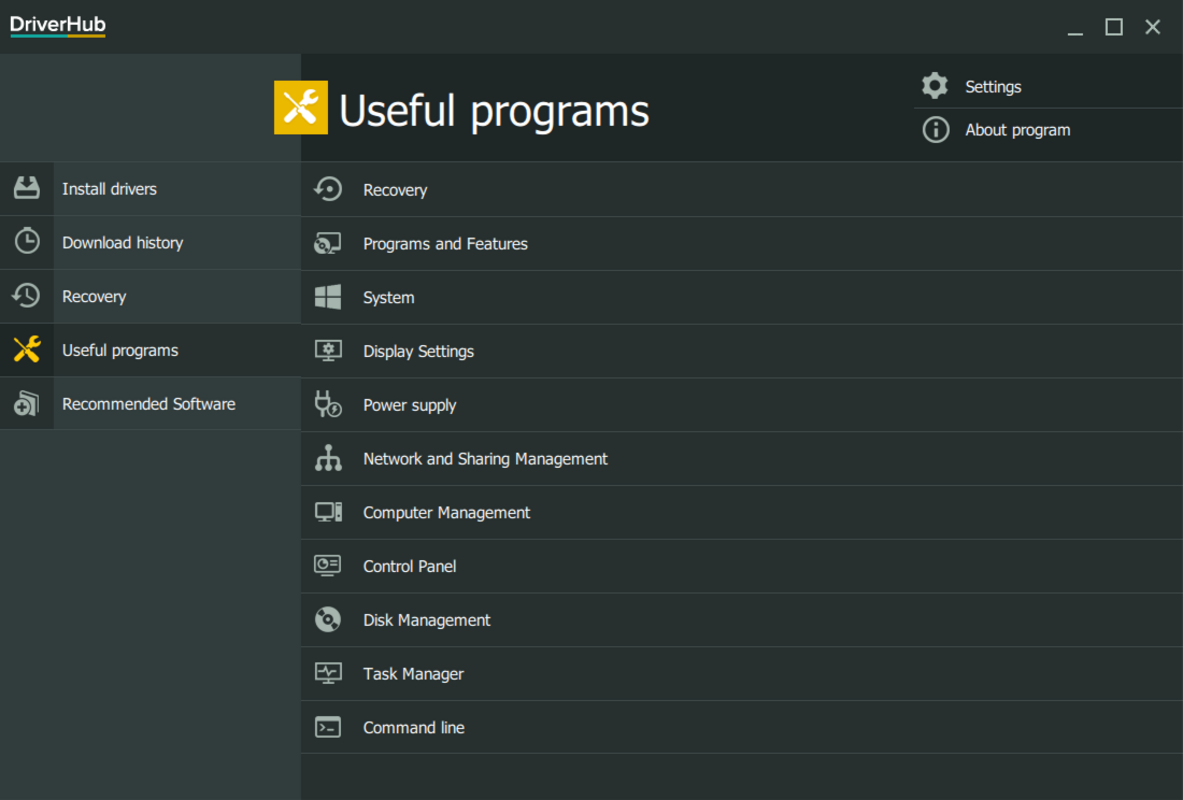This screenshot has height=800, width=1183.
Task: Open Recommended Software via its sidebar icon
Action: (26, 403)
